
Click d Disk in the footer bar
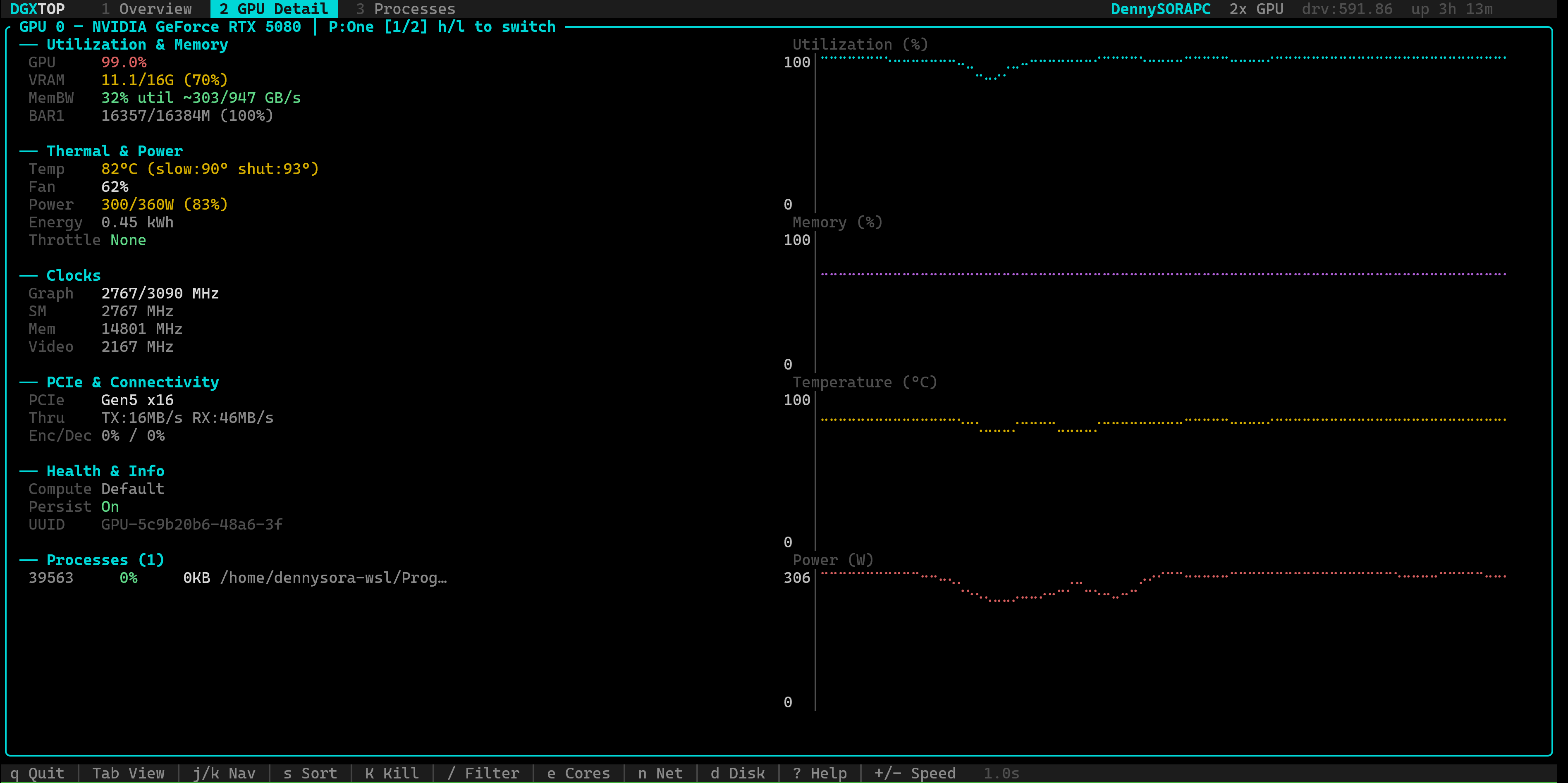pos(738,773)
